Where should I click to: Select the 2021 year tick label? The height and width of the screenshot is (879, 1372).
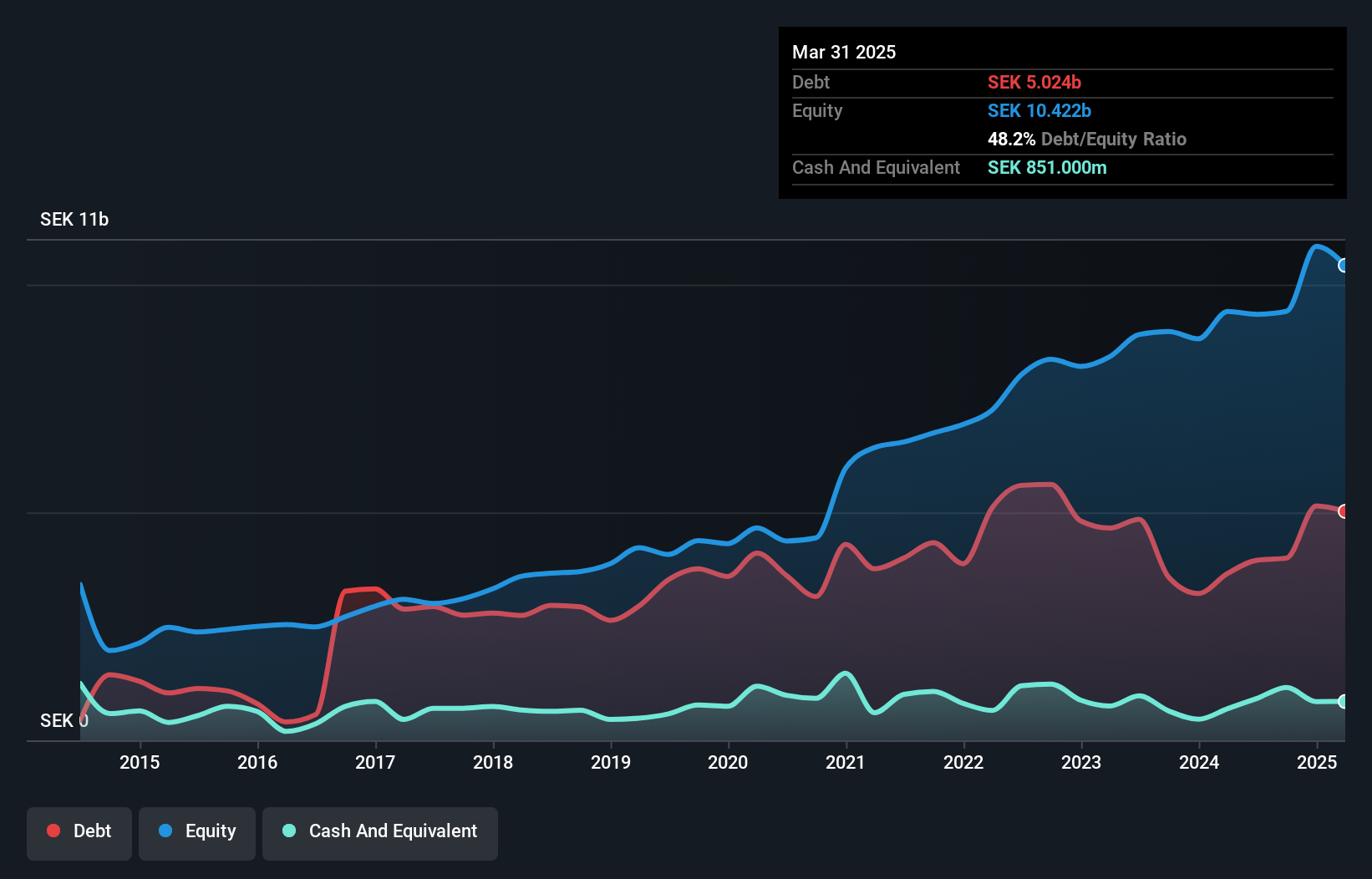tap(846, 762)
